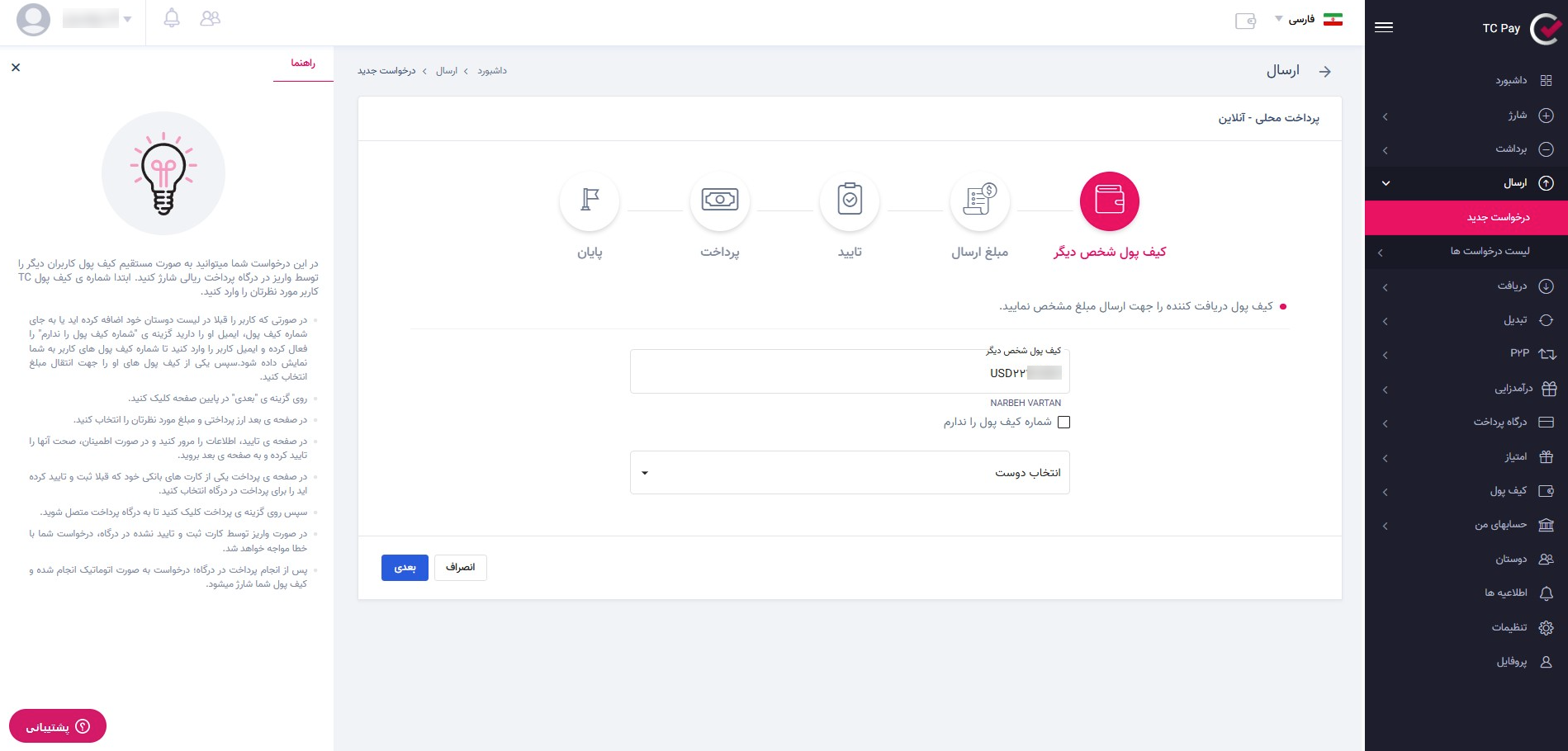1568x751 pixels.
Task: Check the 'شماره کیف پول را ندارم' checkbox
Action: (1063, 423)
